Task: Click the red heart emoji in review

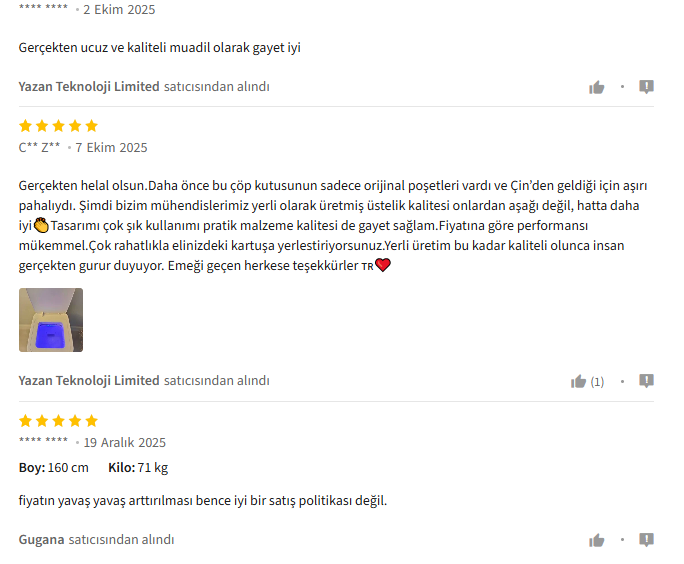Action: click(x=383, y=265)
